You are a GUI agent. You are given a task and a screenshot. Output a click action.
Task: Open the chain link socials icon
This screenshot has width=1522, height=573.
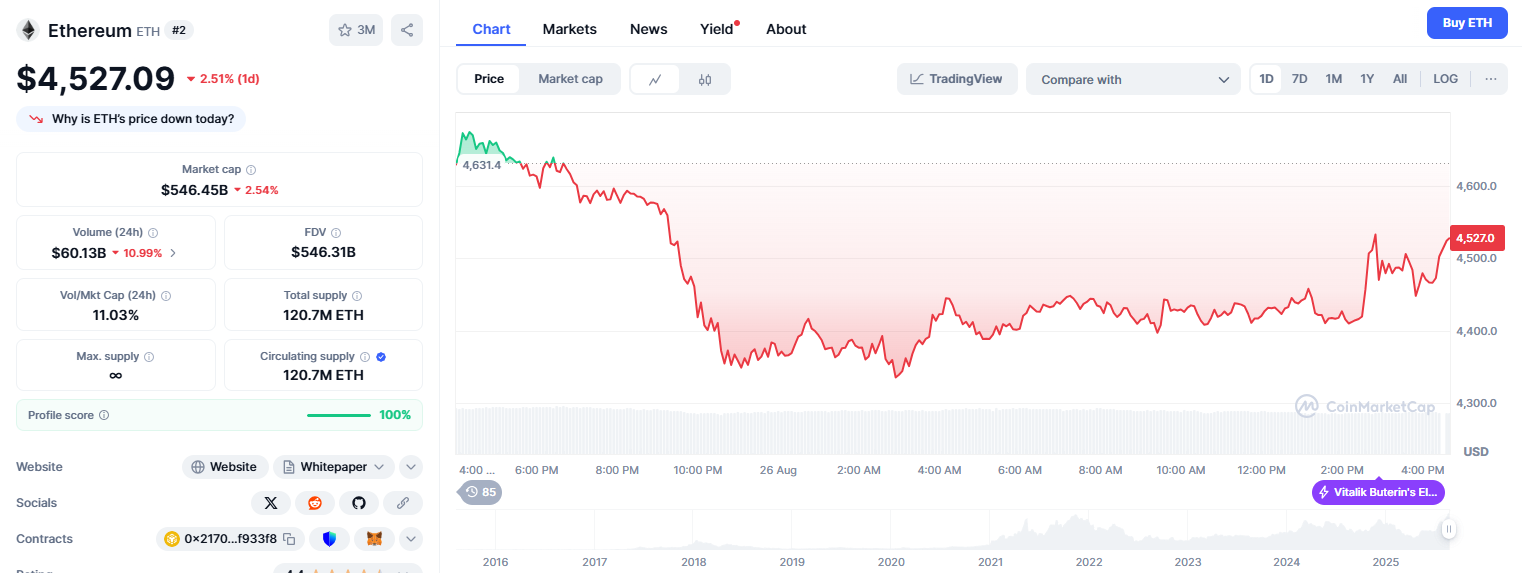pyautogui.click(x=403, y=503)
